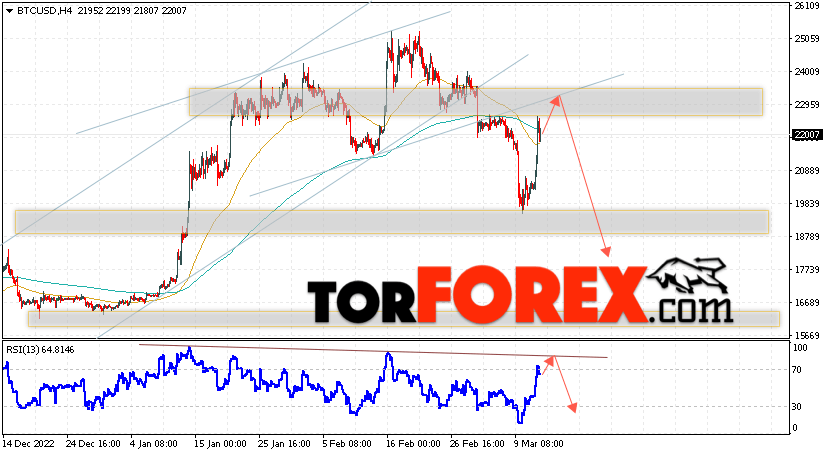Click the 22959 price scale value

coord(807,105)
